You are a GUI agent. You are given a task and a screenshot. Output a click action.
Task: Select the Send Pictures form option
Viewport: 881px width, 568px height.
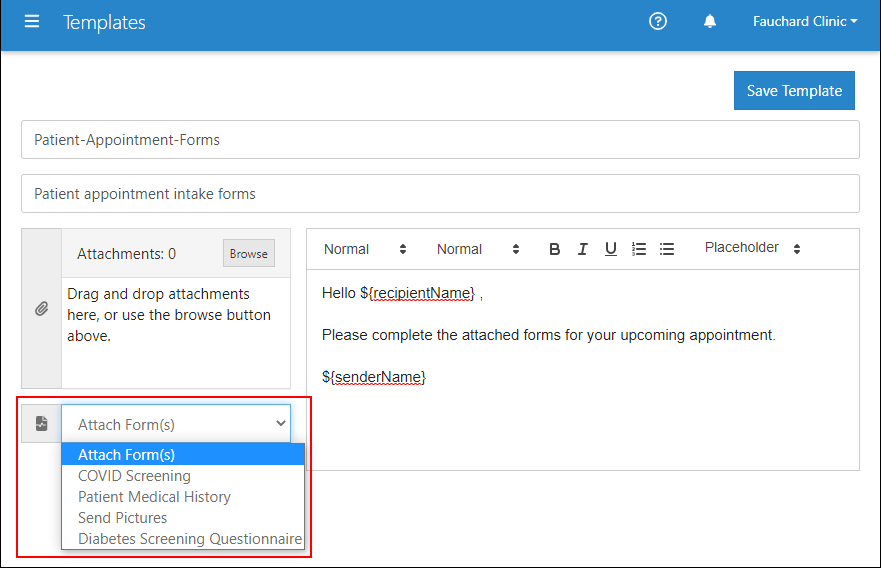(183, 517)
